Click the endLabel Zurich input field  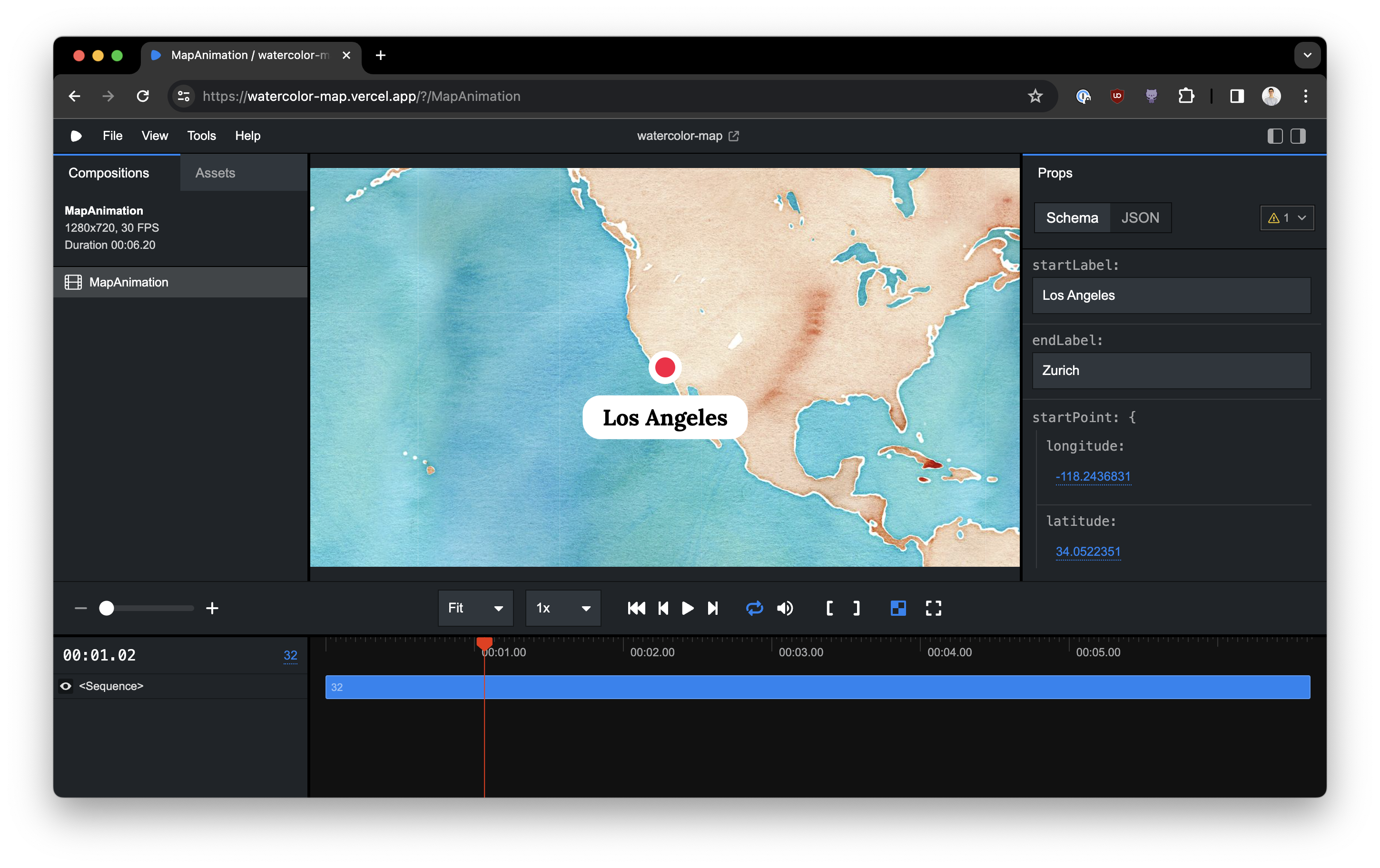(x=1171, y=371)
